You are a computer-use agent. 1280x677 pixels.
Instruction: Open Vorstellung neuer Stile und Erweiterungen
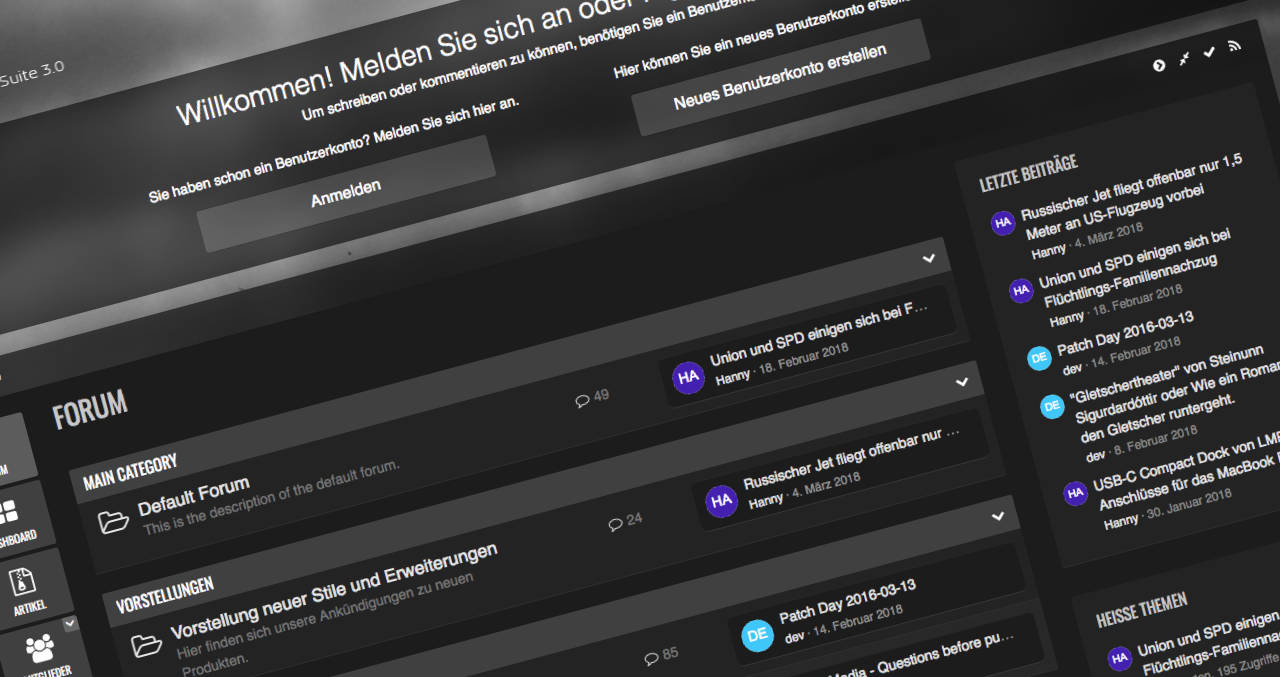point(334,592)
